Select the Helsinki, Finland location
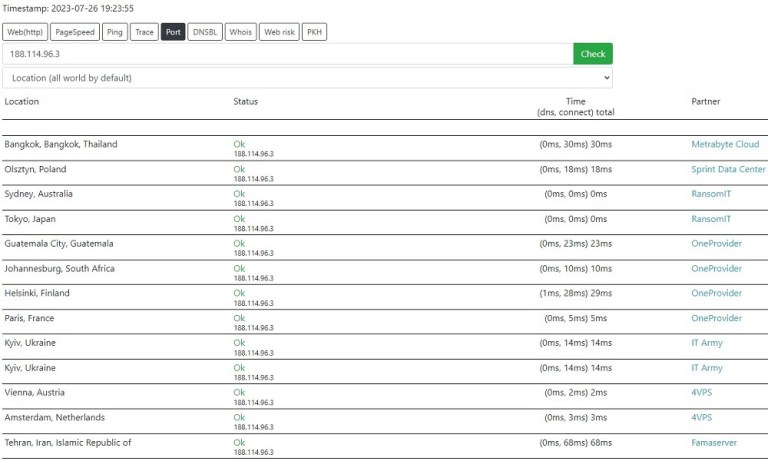Viewport: 768px width, 461px height. (37, 293)
